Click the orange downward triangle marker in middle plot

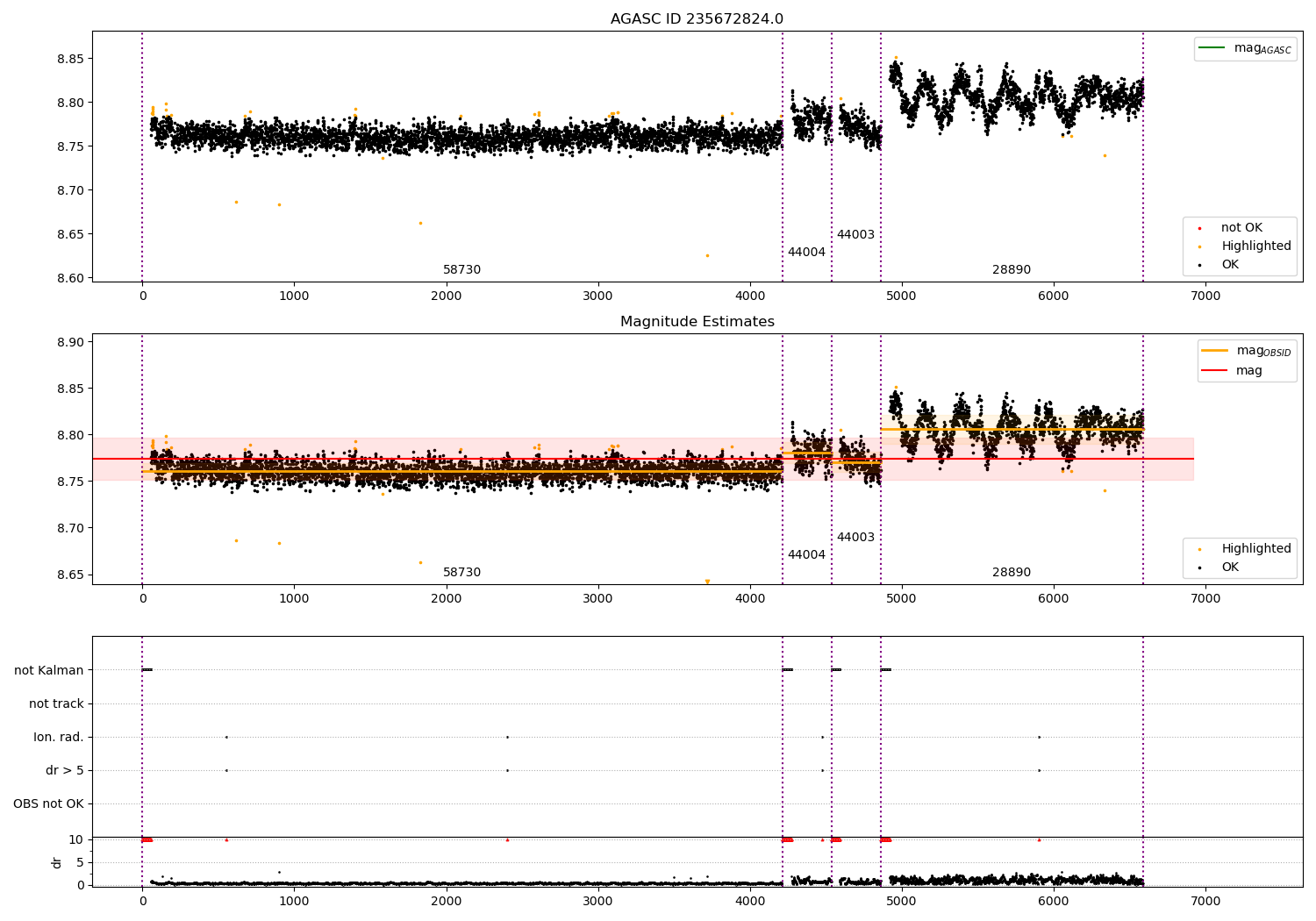(x=707, y=582)
